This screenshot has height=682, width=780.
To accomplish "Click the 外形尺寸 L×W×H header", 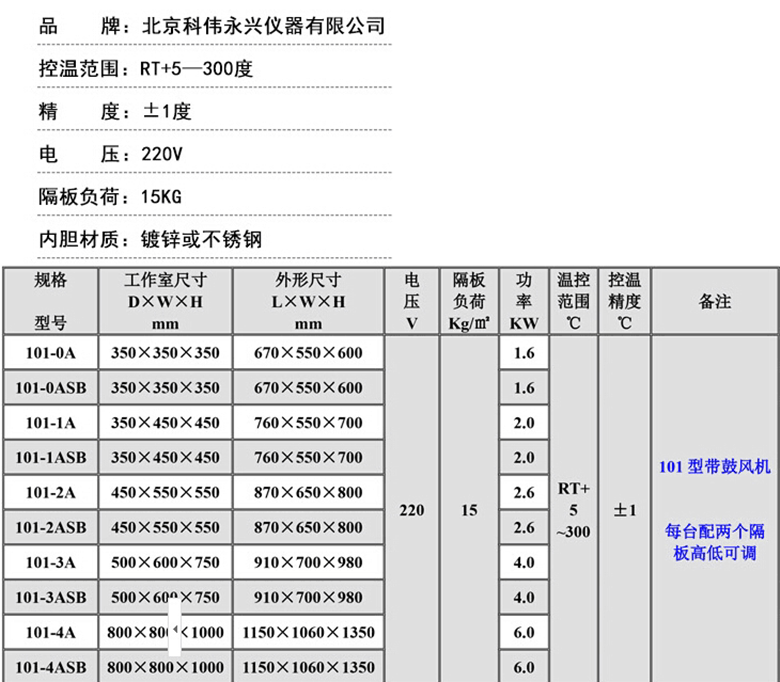I will 308,301.
